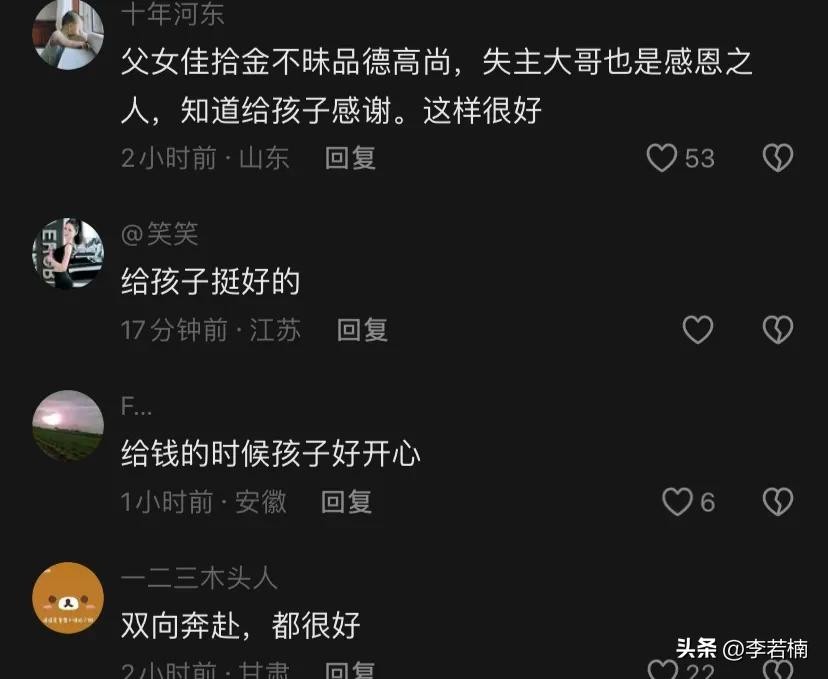Like the comment with 6 likes
The image size is (828, 679).
pos(678,502)
